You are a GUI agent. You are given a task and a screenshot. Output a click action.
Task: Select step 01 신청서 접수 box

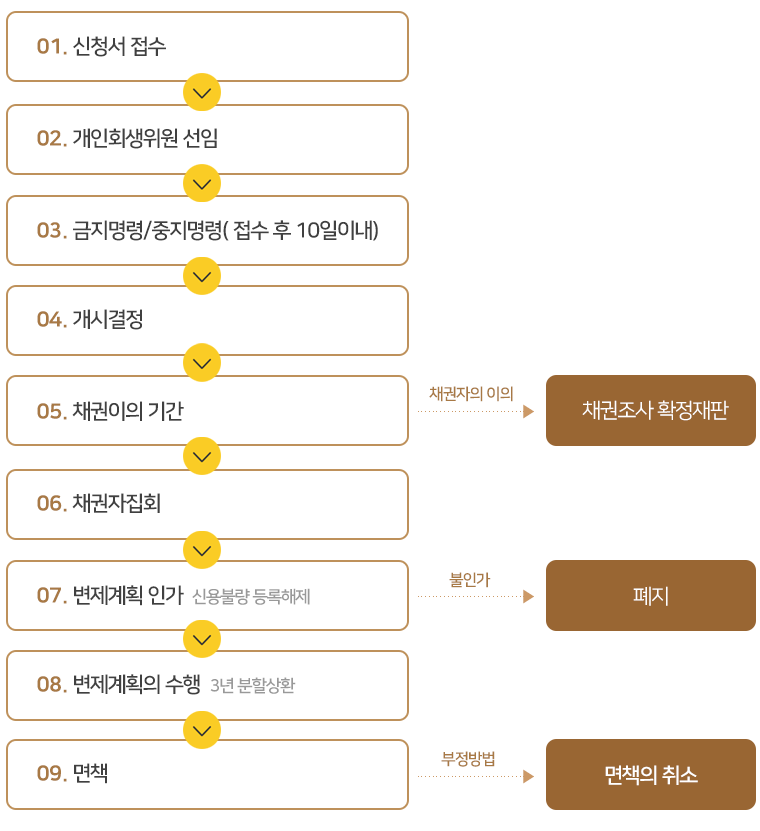tap(207, 47)
